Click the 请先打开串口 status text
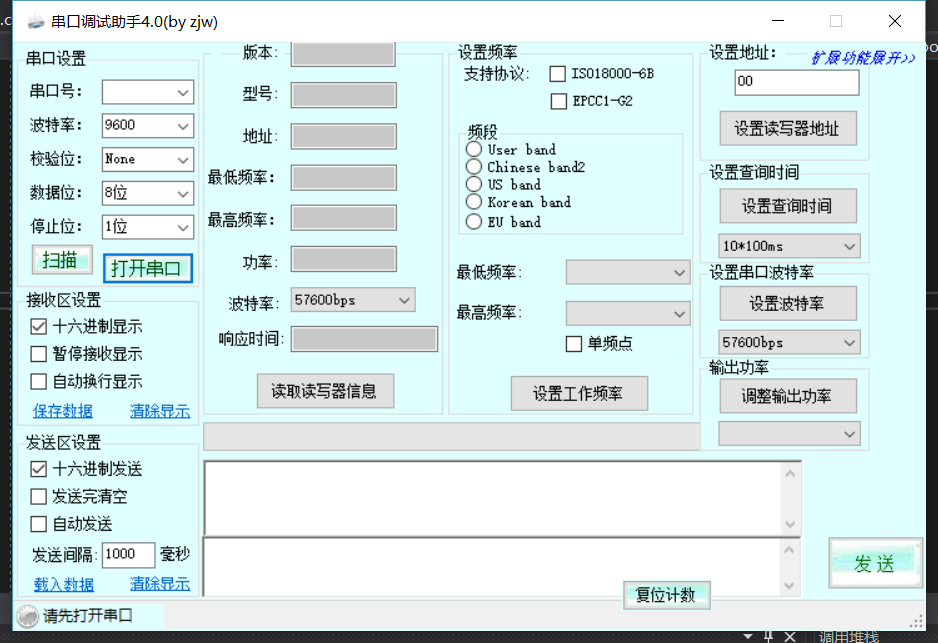 88,616
